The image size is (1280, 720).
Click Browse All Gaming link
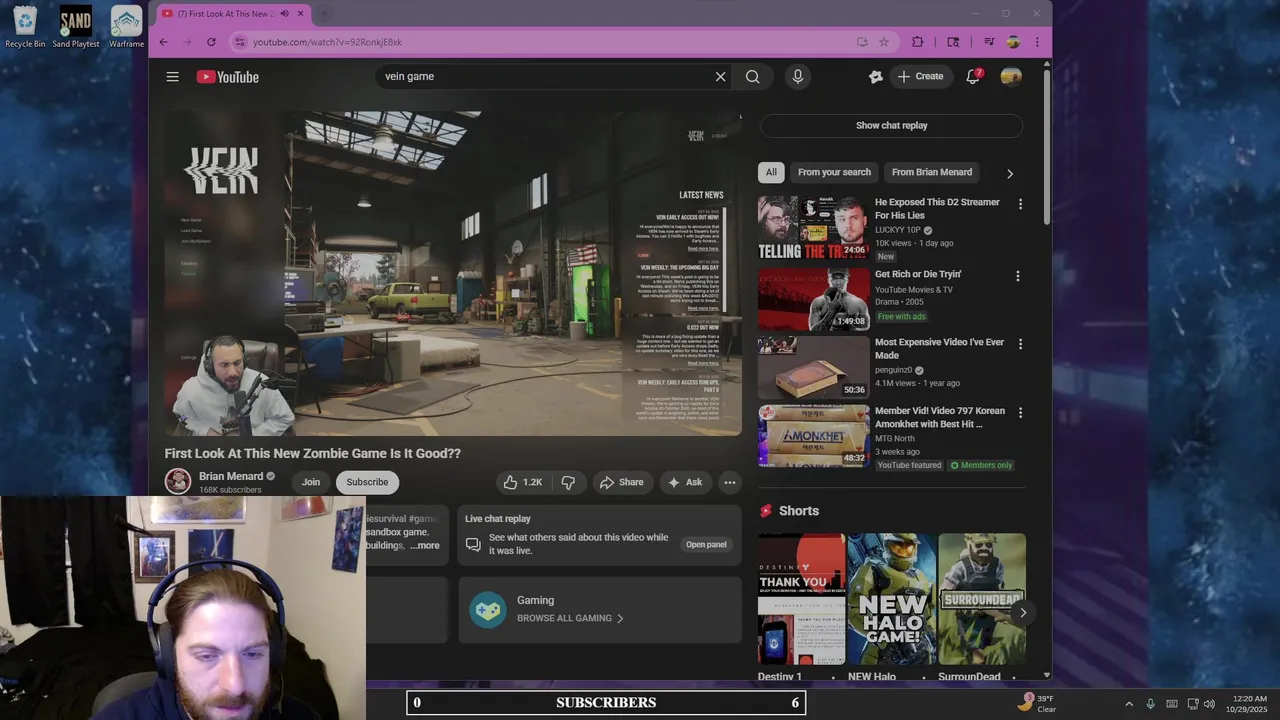click(570, 618)
